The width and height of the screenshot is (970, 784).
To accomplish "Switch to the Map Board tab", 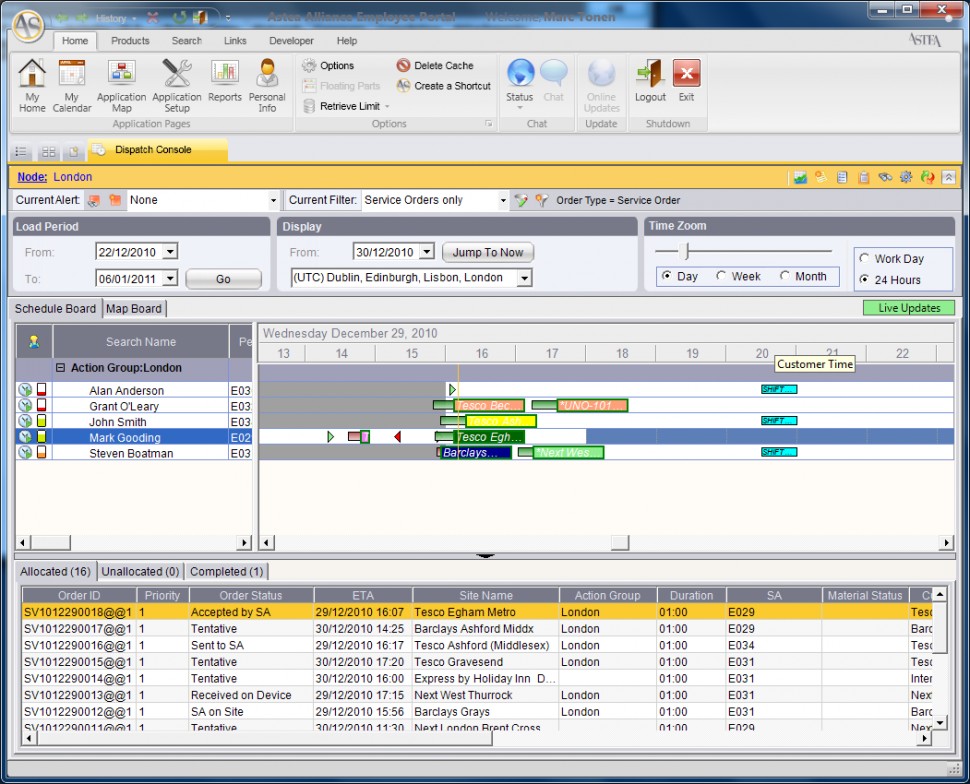I will pyautogui.click(x=134, y=308).
